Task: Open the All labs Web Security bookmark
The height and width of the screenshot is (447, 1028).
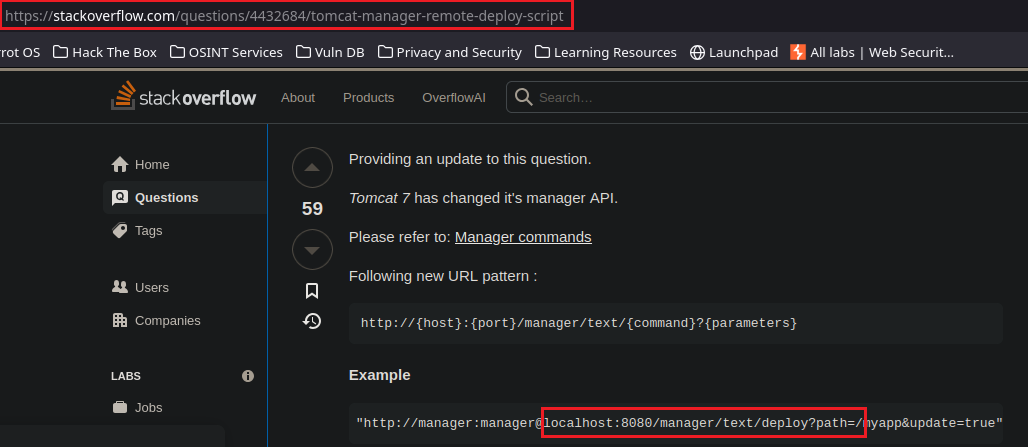Action: 871,52
